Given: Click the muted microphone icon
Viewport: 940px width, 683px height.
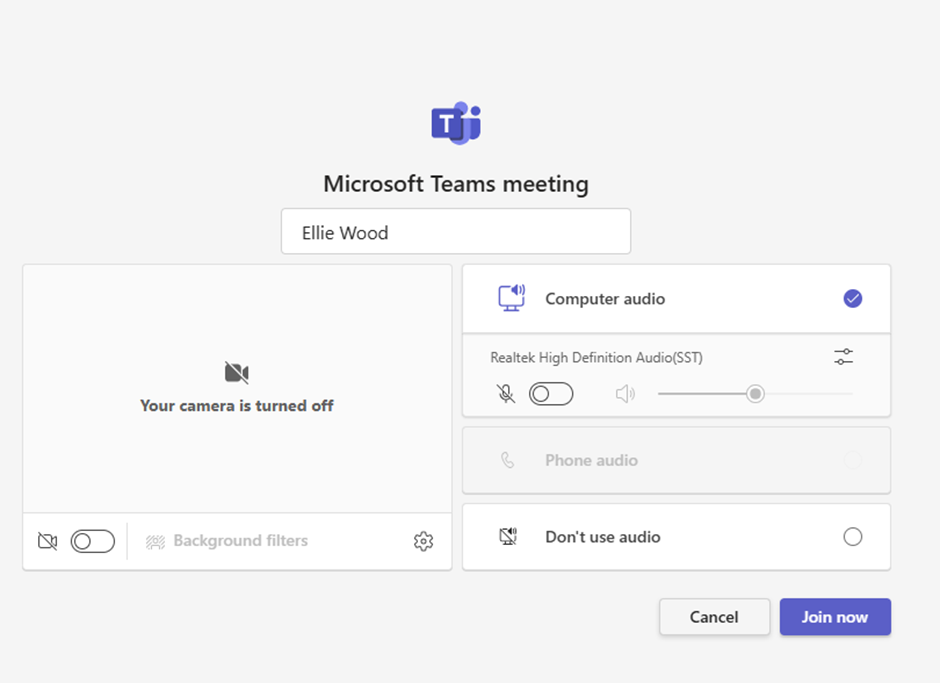Looking at the screenshot, I should 506,394.
